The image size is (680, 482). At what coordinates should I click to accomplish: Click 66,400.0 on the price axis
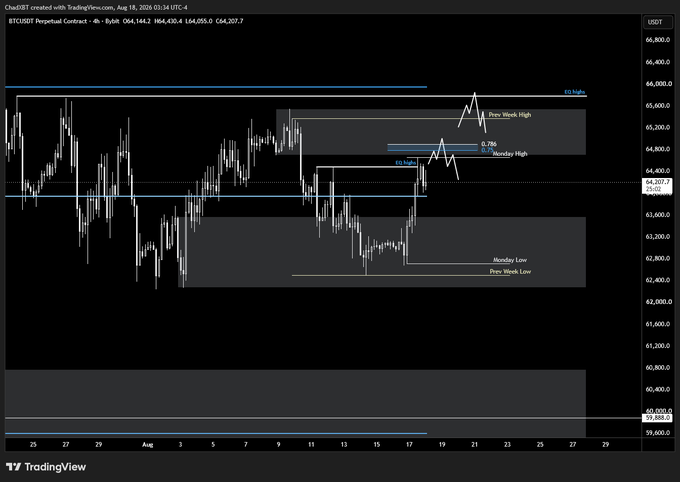pos(657,62)
